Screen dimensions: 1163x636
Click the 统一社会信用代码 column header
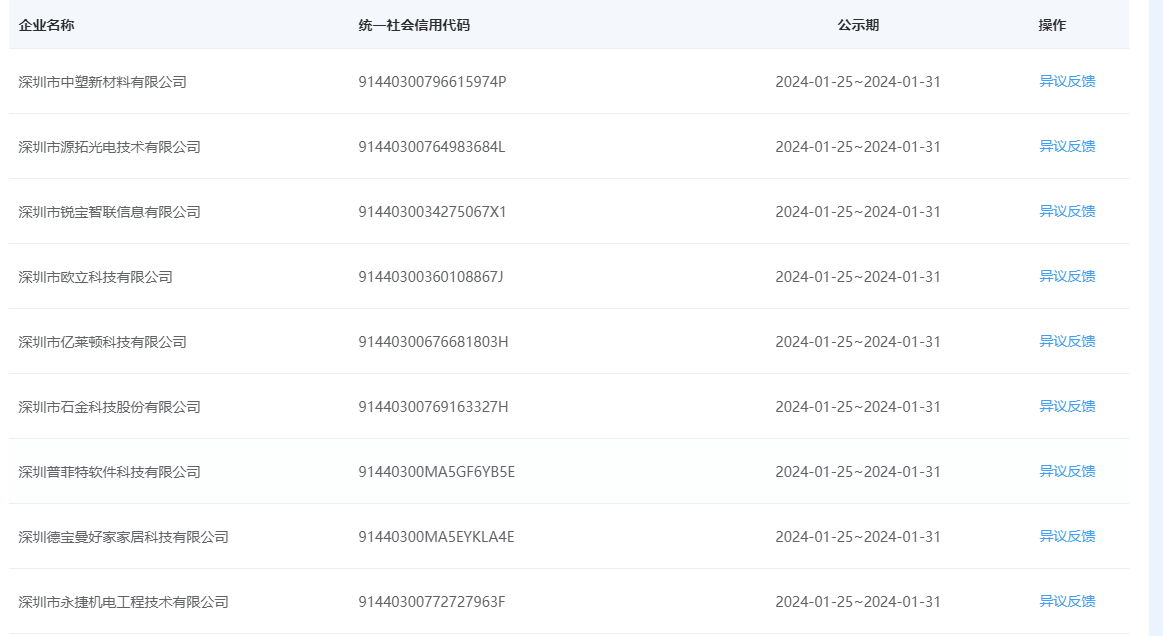click(x=414, y=25)
